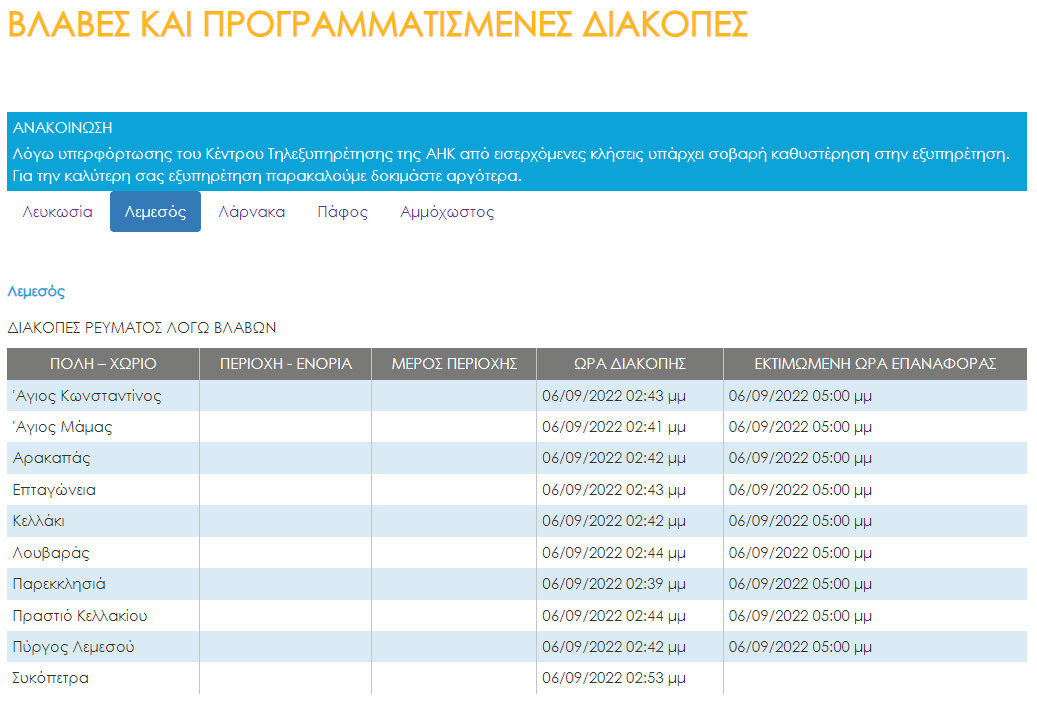The width and height of the screenshot is (1037, 713).
Task: Click outage time 02:44 μμ for Λουβαράς
Action: [614, 552]
